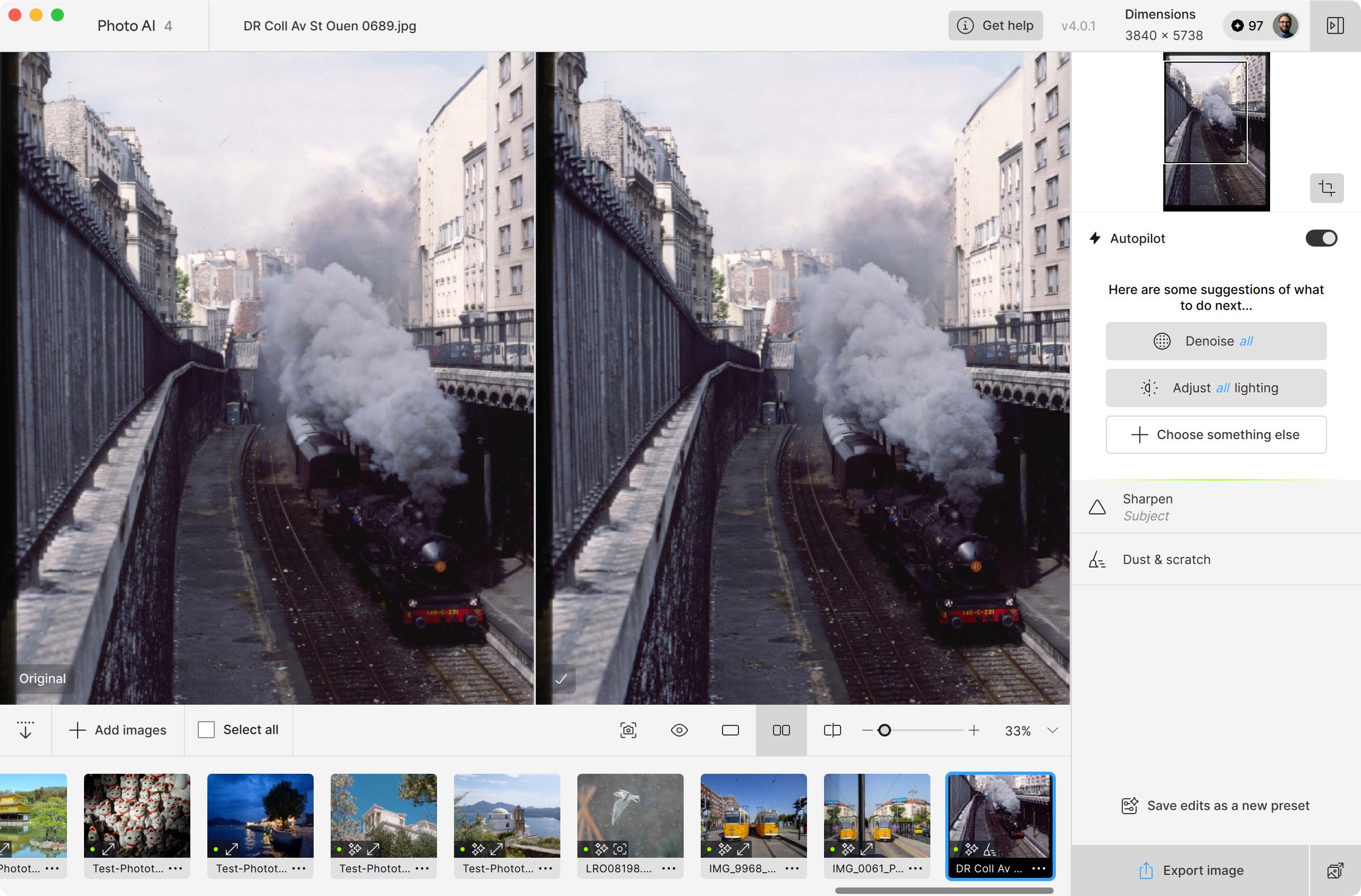Screen dimensions: 1361x896
Task: Click Save edits as a new preset
Action: click(x=1216, y=806)
